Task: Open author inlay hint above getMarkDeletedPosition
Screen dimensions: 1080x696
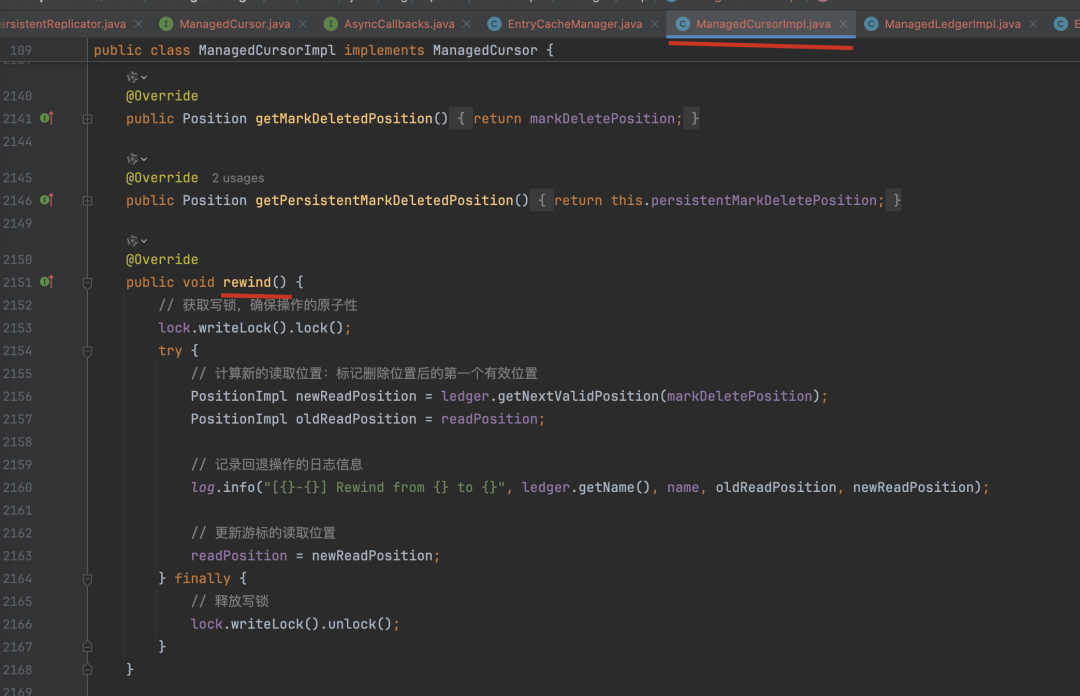Action: coord(136,77)
